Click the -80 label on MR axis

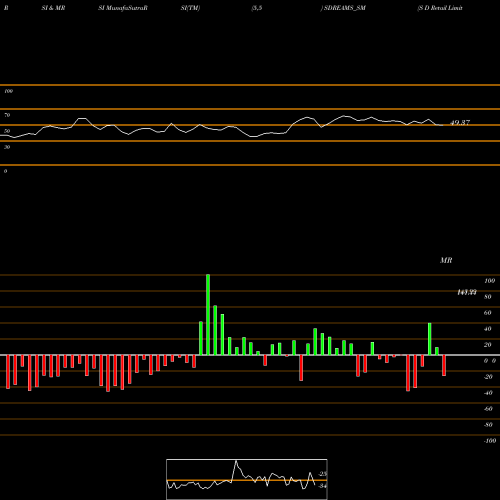point(488,425)
